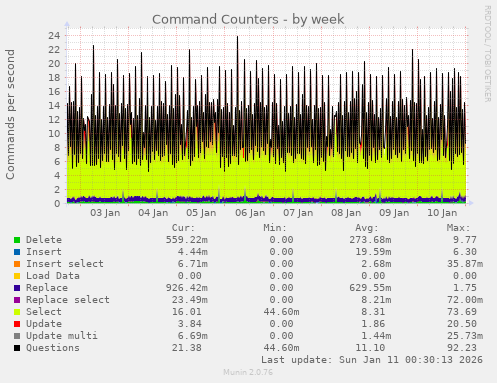Click Select max value 73.69

462,312
